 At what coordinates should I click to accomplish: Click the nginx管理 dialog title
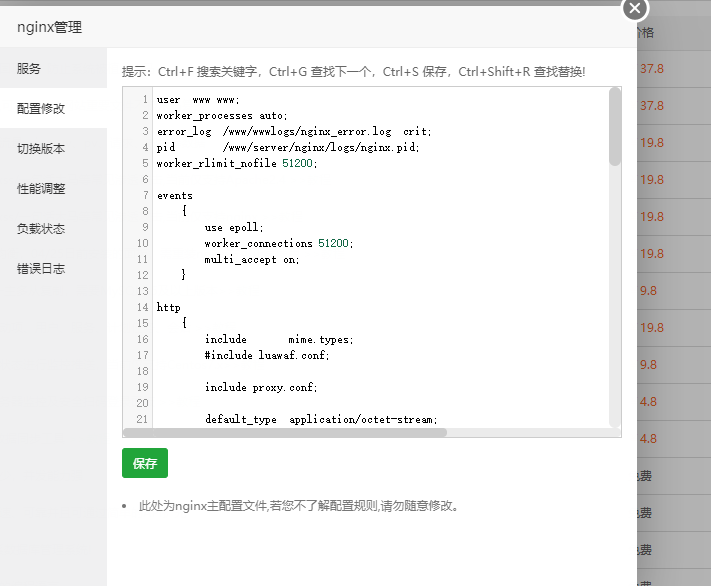49,27
